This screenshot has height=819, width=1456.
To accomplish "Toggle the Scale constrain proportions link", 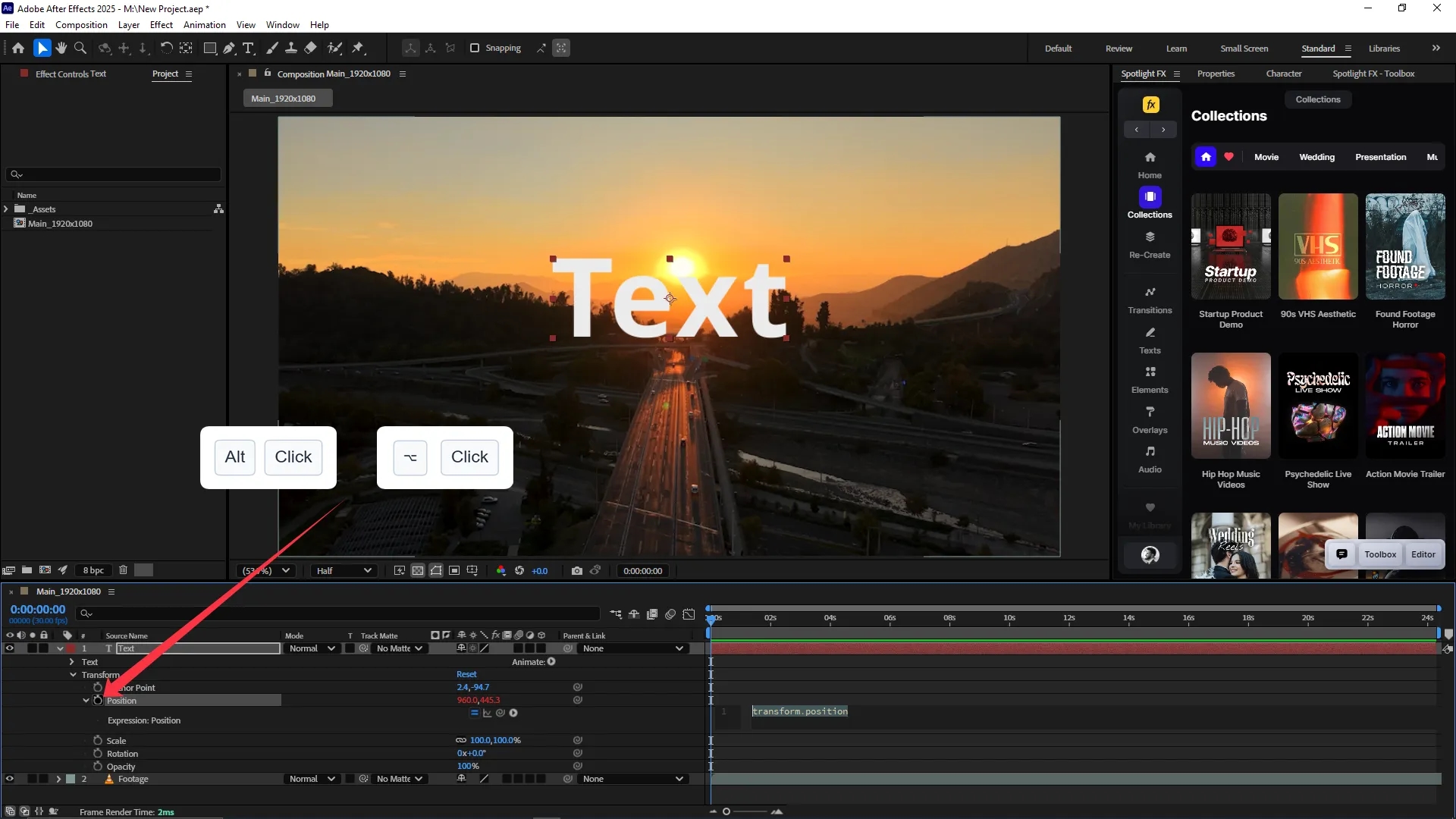I will [460, 740].
